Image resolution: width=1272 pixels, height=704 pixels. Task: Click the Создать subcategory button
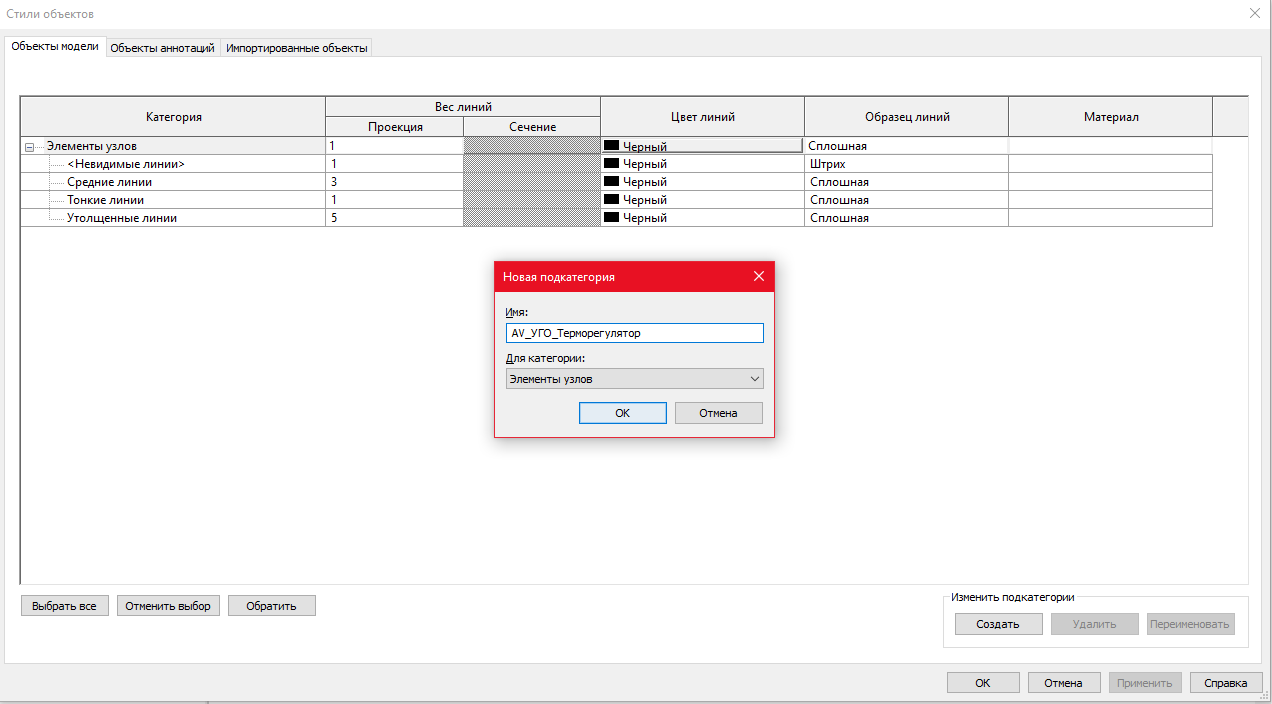tap(998, 624)
